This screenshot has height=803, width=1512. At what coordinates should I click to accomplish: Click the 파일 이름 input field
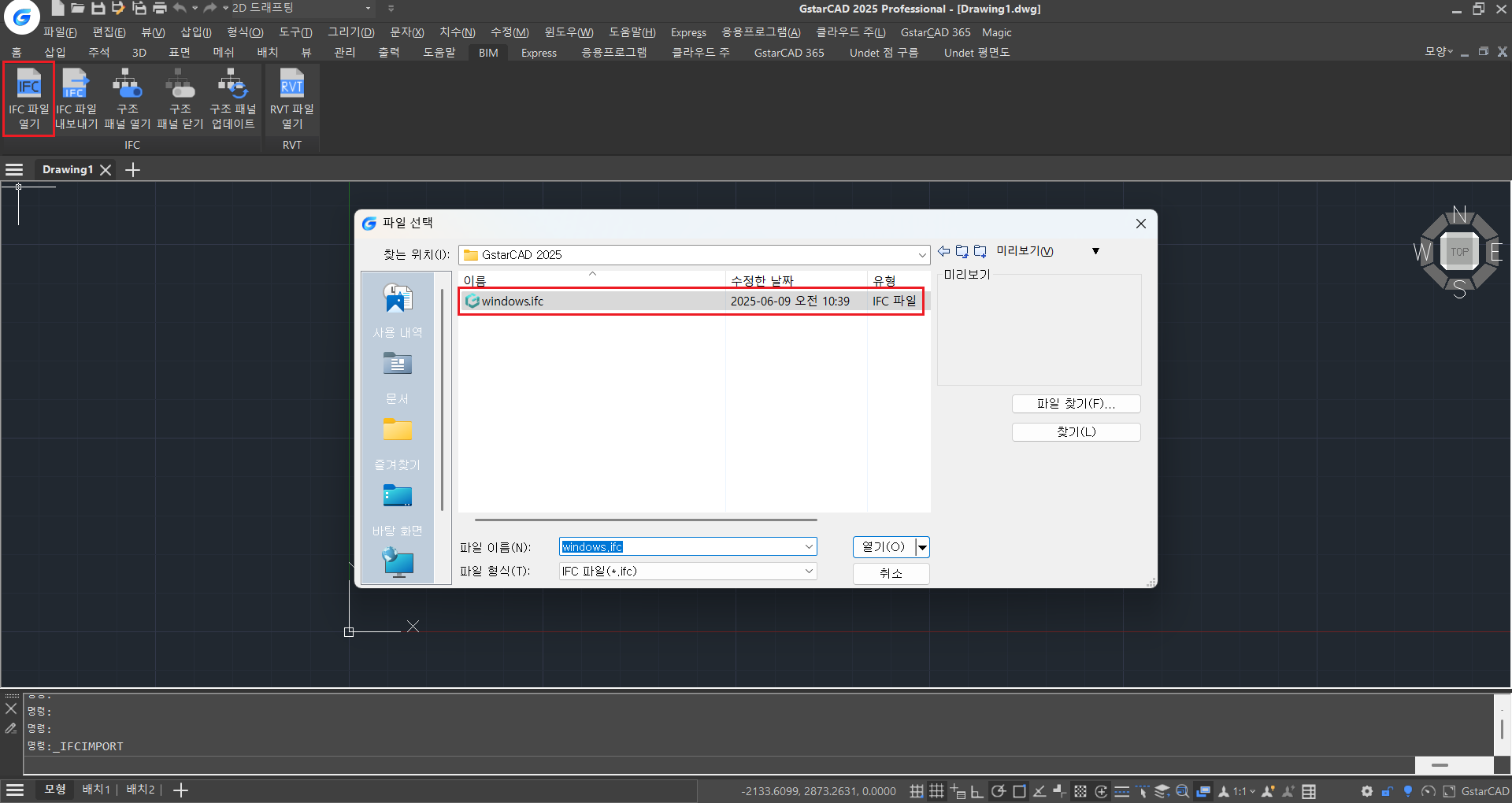(681, 547)
